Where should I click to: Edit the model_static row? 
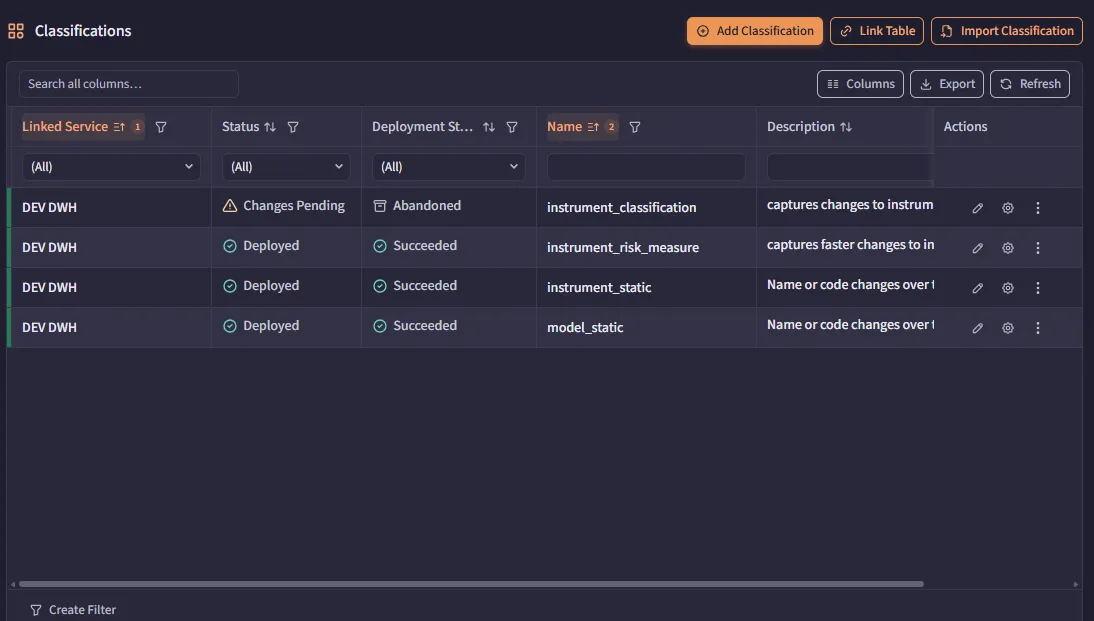click(x=977, y=328)
